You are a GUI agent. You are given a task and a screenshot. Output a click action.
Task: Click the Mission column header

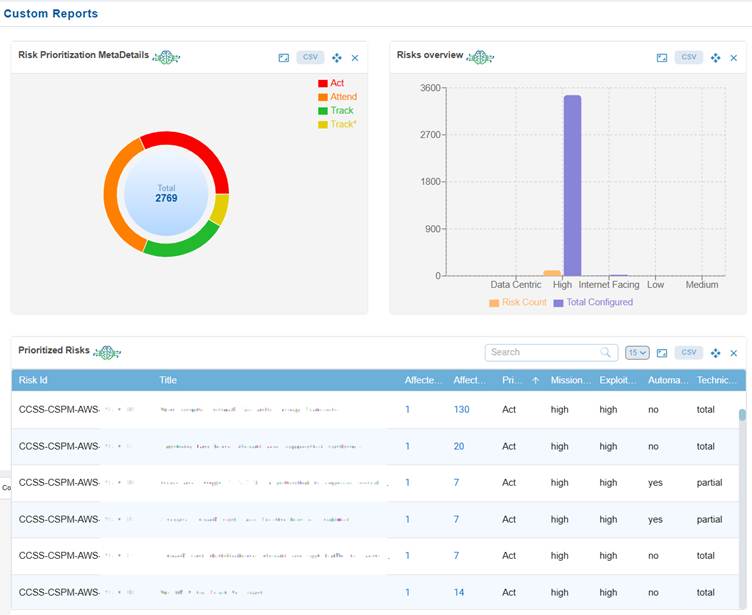coord(571,381)
